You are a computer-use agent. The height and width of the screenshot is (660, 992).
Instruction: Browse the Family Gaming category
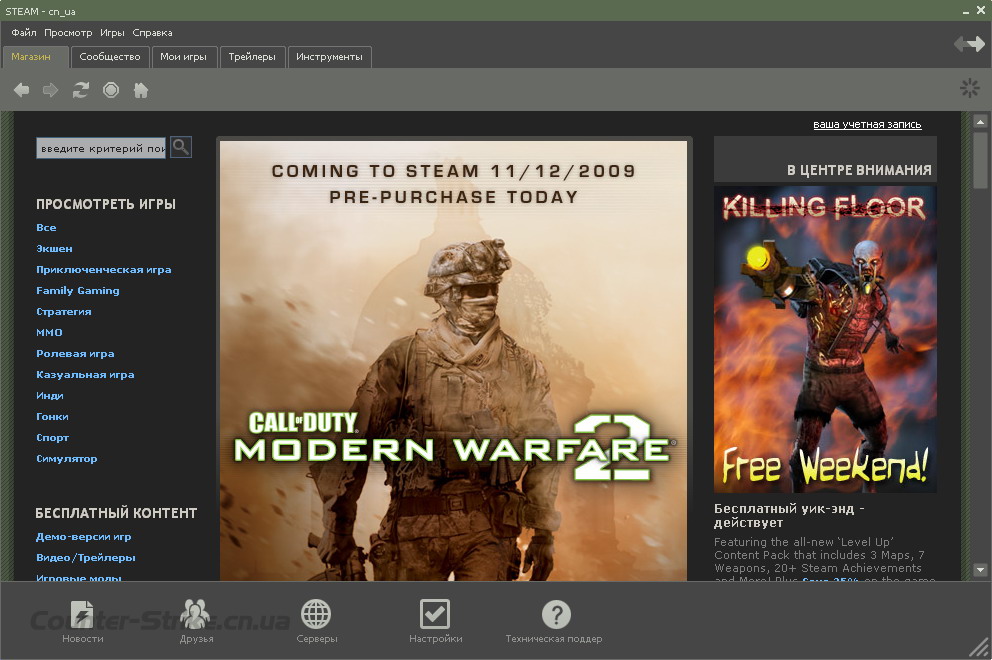[x=78, y=290]
